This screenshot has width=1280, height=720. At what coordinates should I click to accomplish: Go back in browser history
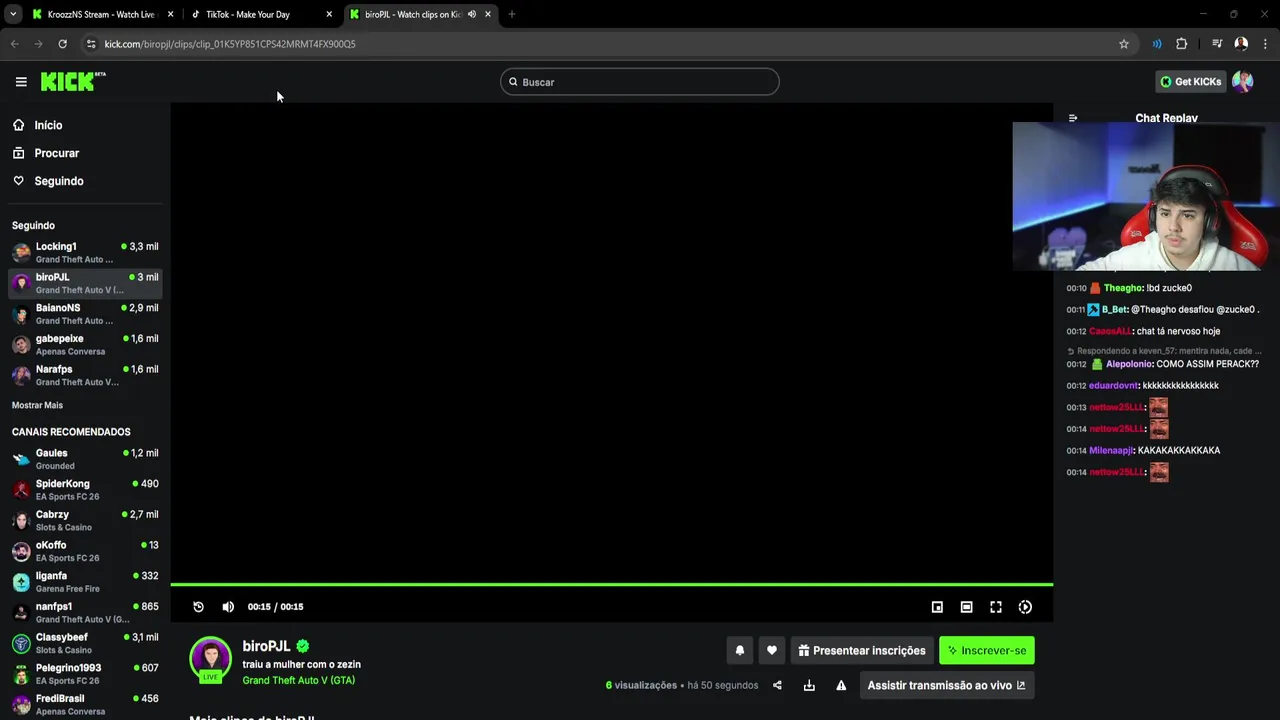(14, 44)
